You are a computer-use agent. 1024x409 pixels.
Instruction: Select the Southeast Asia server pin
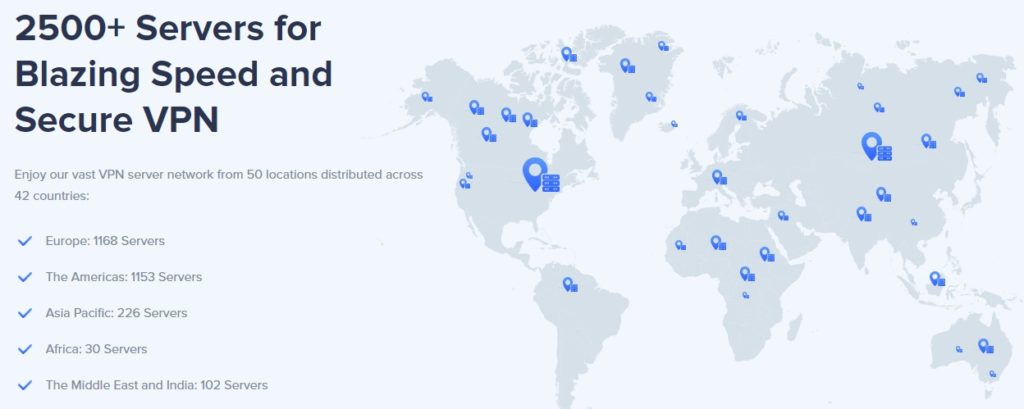(937, 279)
